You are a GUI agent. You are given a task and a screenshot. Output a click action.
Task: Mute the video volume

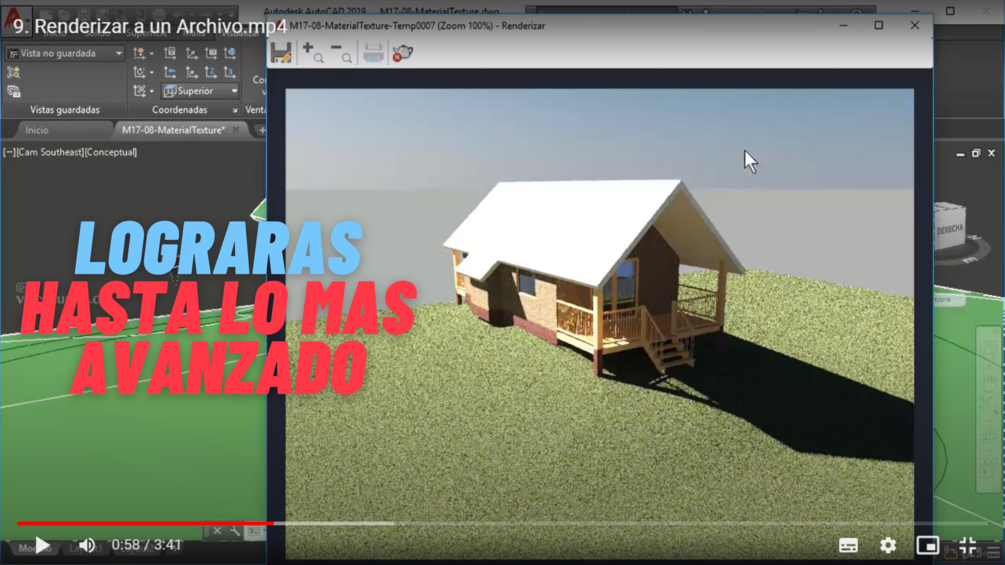pyautogui.click(x=87, y=545)
